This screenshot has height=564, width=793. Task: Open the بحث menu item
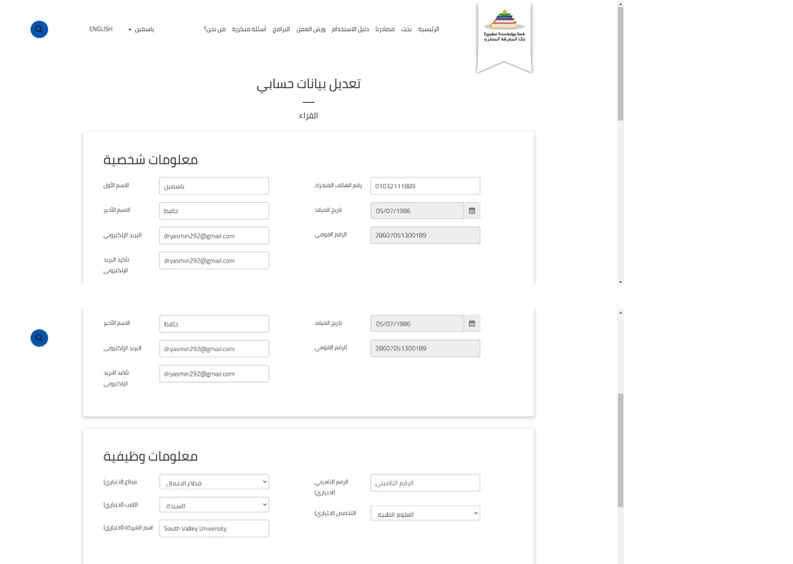(x=406, y=29)
